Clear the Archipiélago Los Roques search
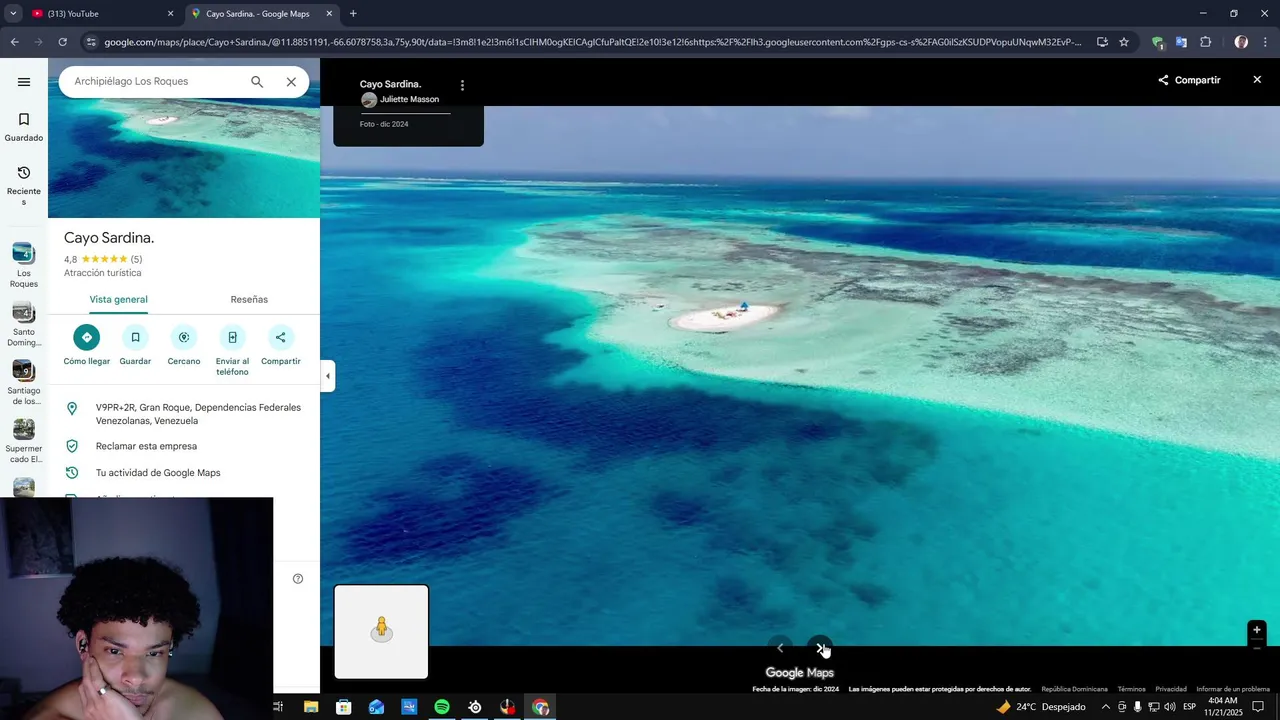Viewport: 1280px width, 720px height. pyautogui.click(x=291, y=82)
